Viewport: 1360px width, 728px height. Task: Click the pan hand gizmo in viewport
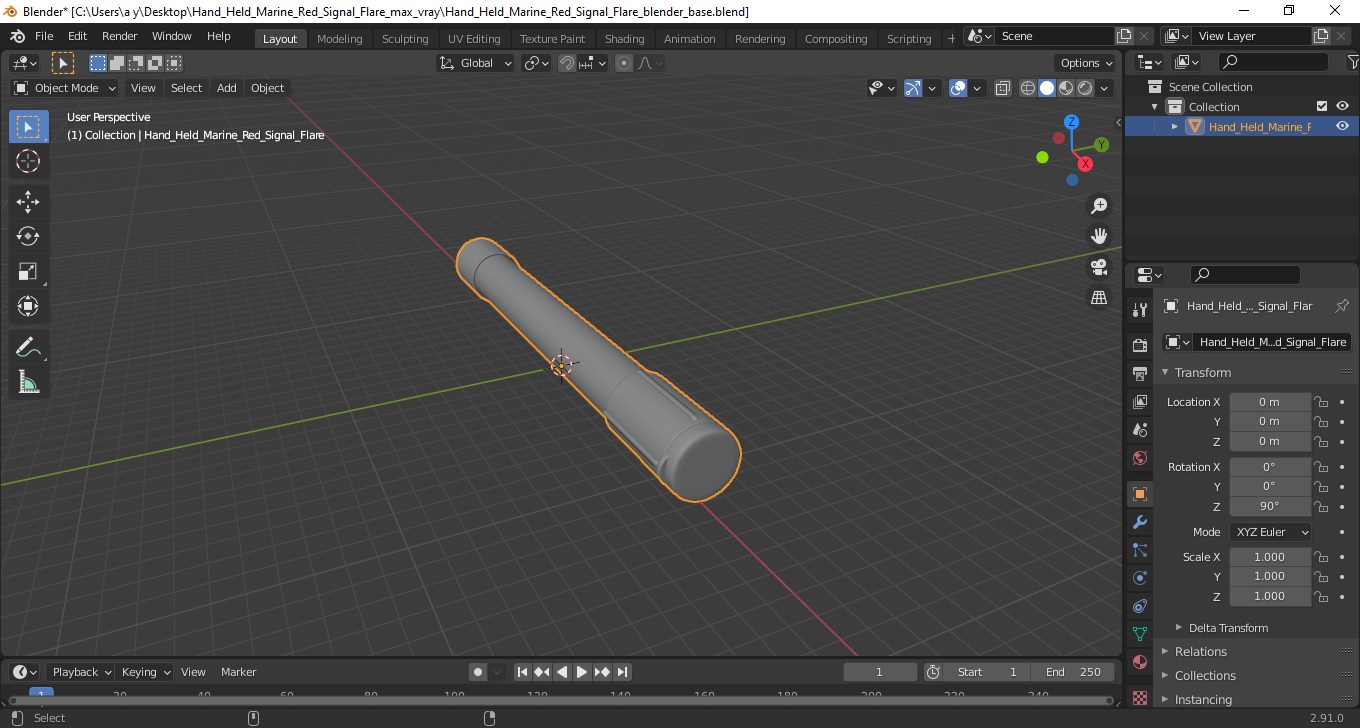click(x=1099, y=236)
